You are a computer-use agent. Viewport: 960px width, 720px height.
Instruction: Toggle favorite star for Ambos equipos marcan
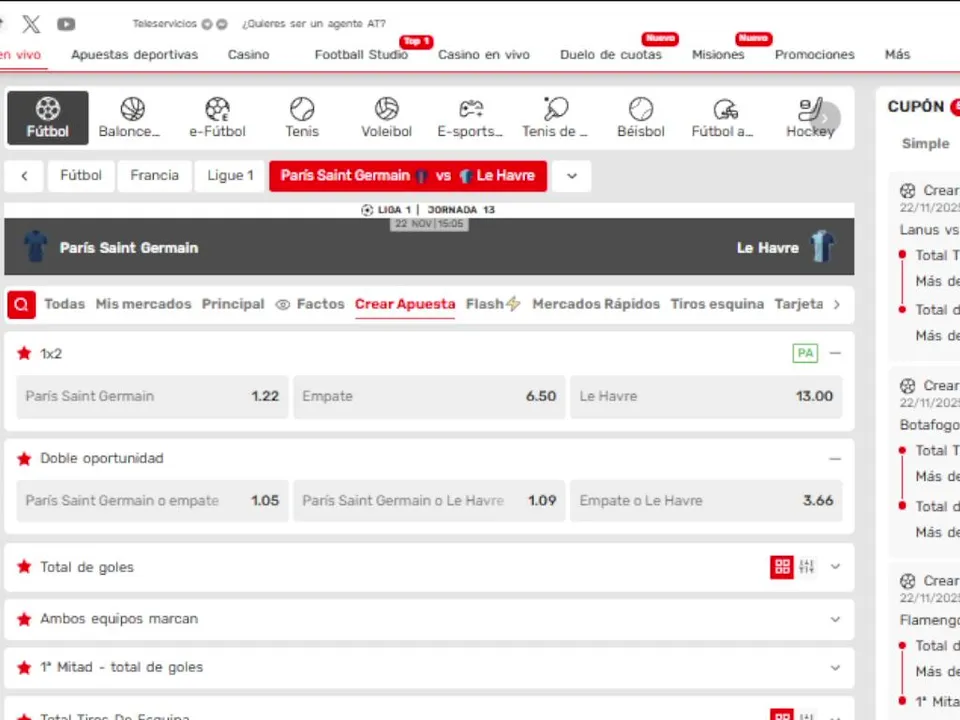coord(24,619)
